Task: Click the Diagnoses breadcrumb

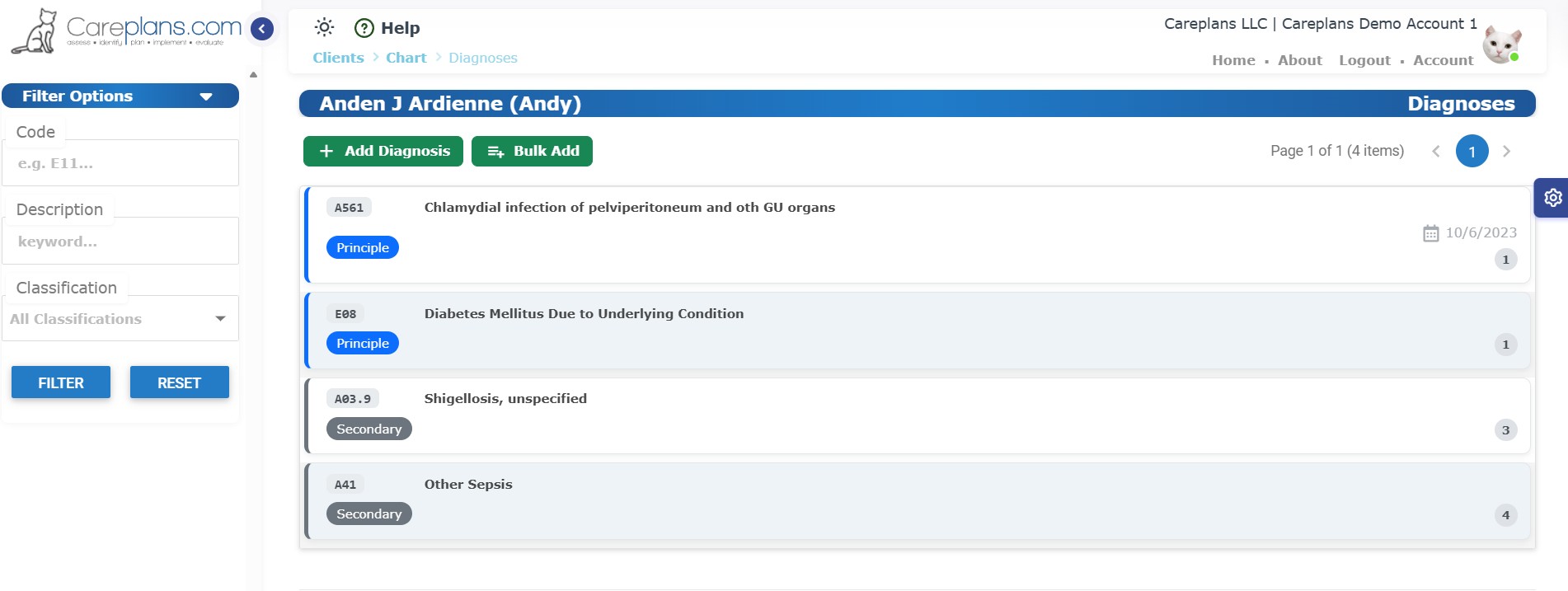Action: (483, 58)
